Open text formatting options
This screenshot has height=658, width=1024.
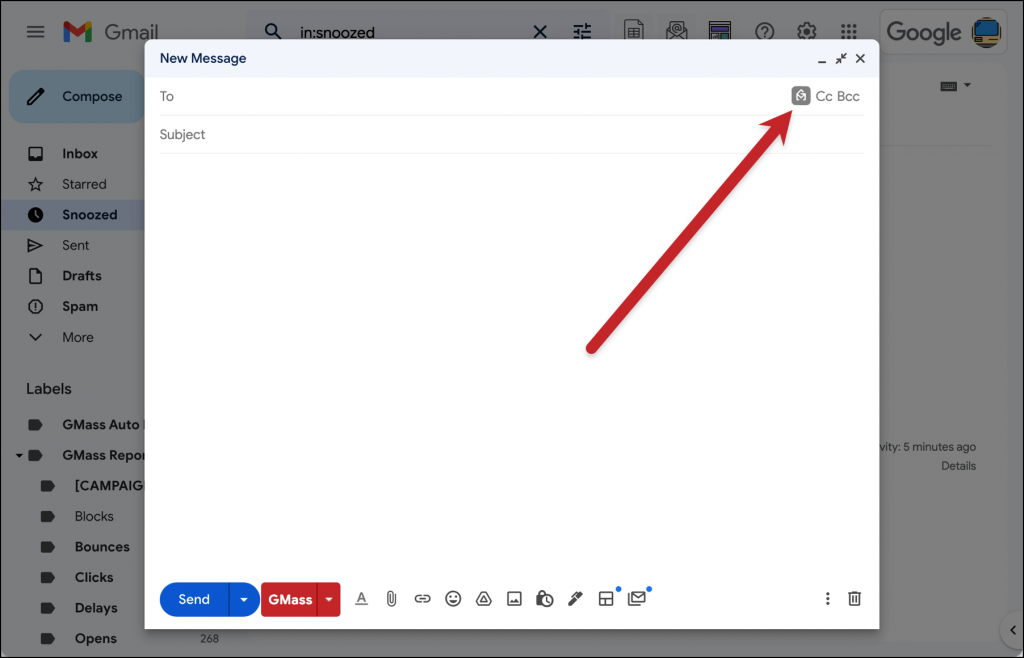(362, 598)
